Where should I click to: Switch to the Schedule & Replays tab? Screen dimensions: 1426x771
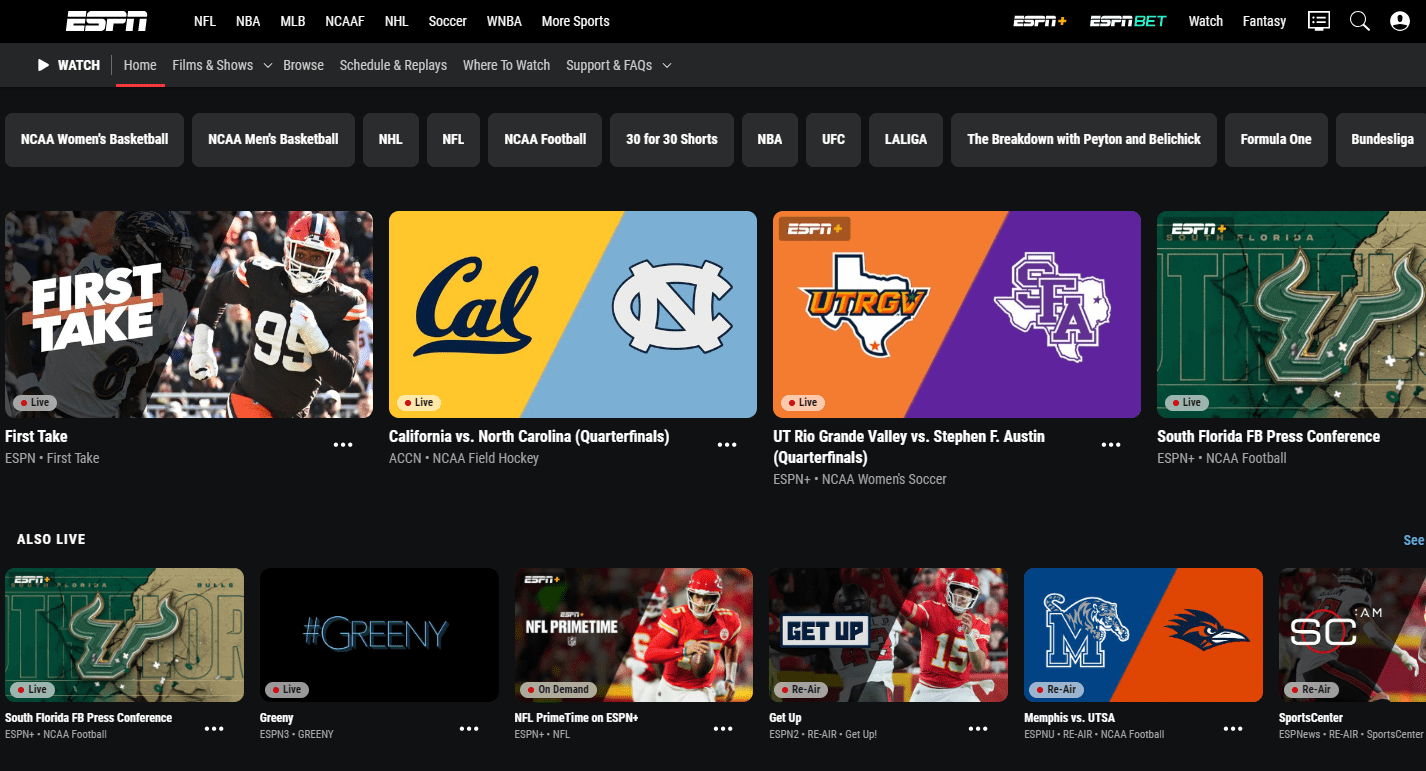[x=393, y=65]
